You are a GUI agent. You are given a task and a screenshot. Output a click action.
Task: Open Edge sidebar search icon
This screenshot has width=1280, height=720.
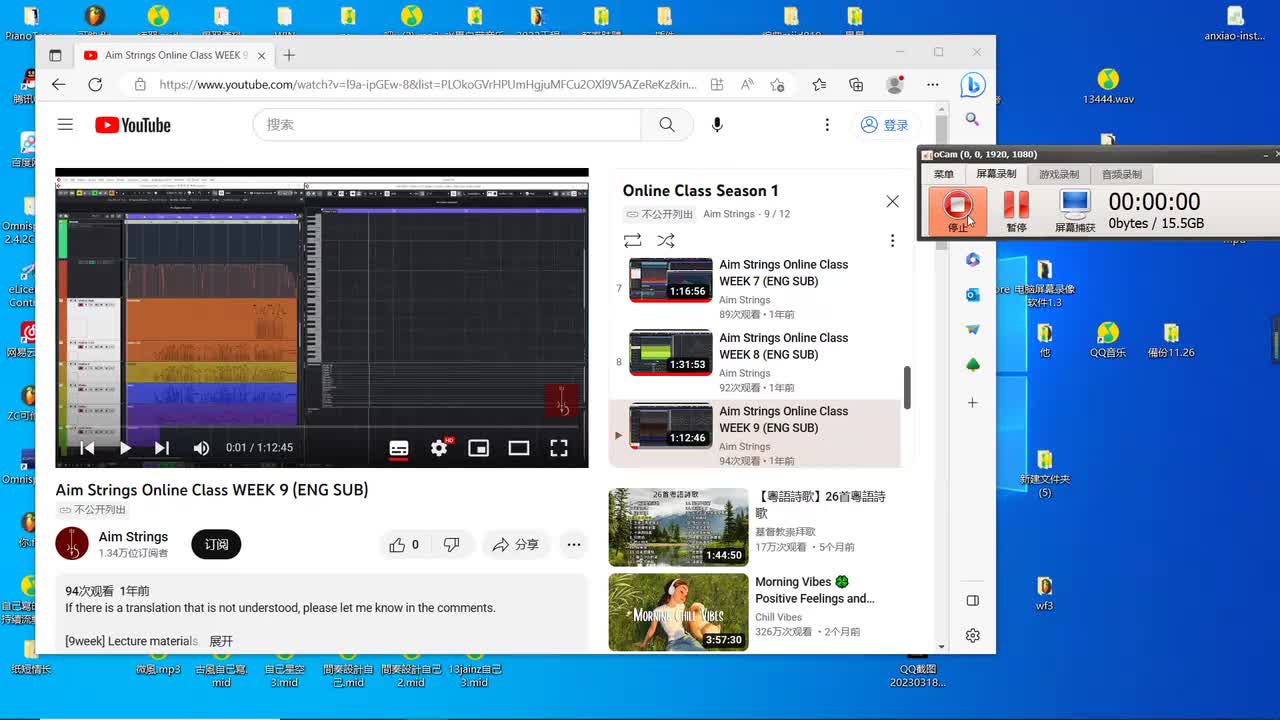(x=972, y=119)
